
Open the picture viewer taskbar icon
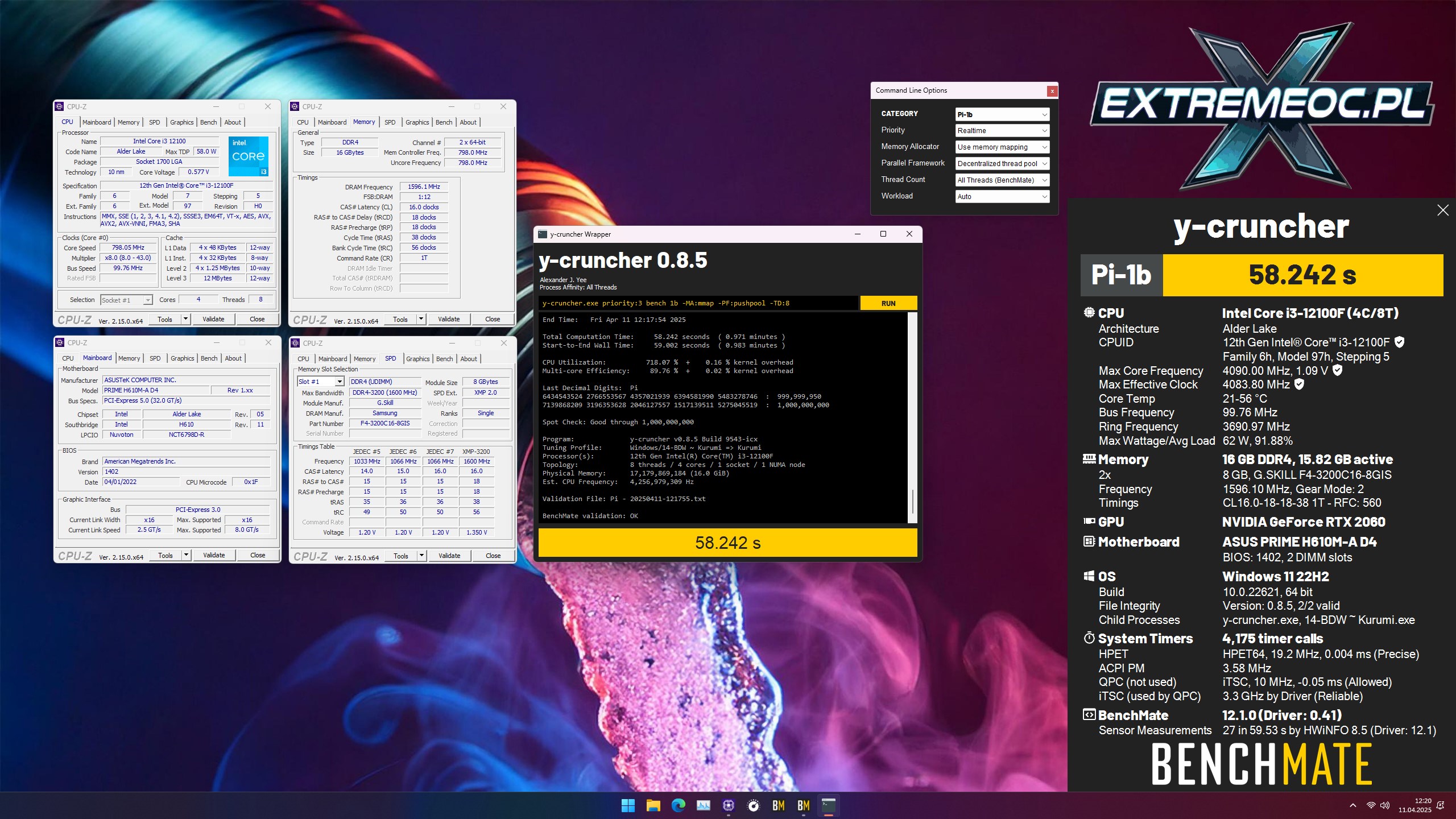point(703,805)
